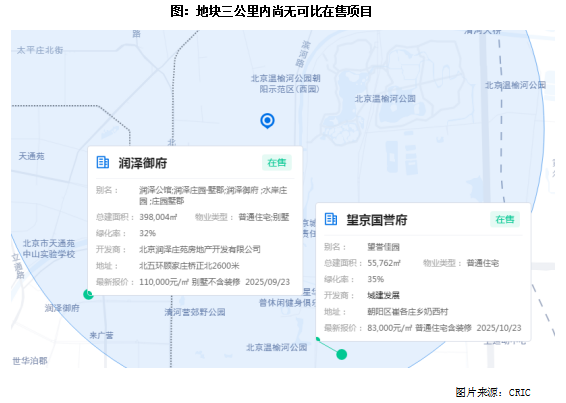Click property type 普通住宅;别墅
Viewport: 566px width, 403px height.
(x=264, y=217)
